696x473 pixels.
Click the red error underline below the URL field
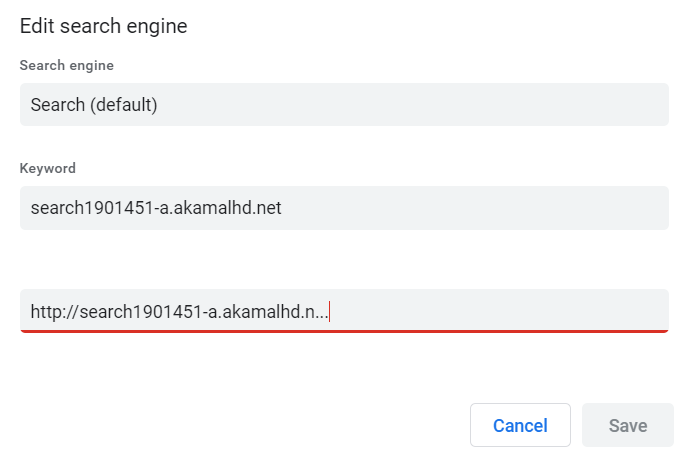344,331
